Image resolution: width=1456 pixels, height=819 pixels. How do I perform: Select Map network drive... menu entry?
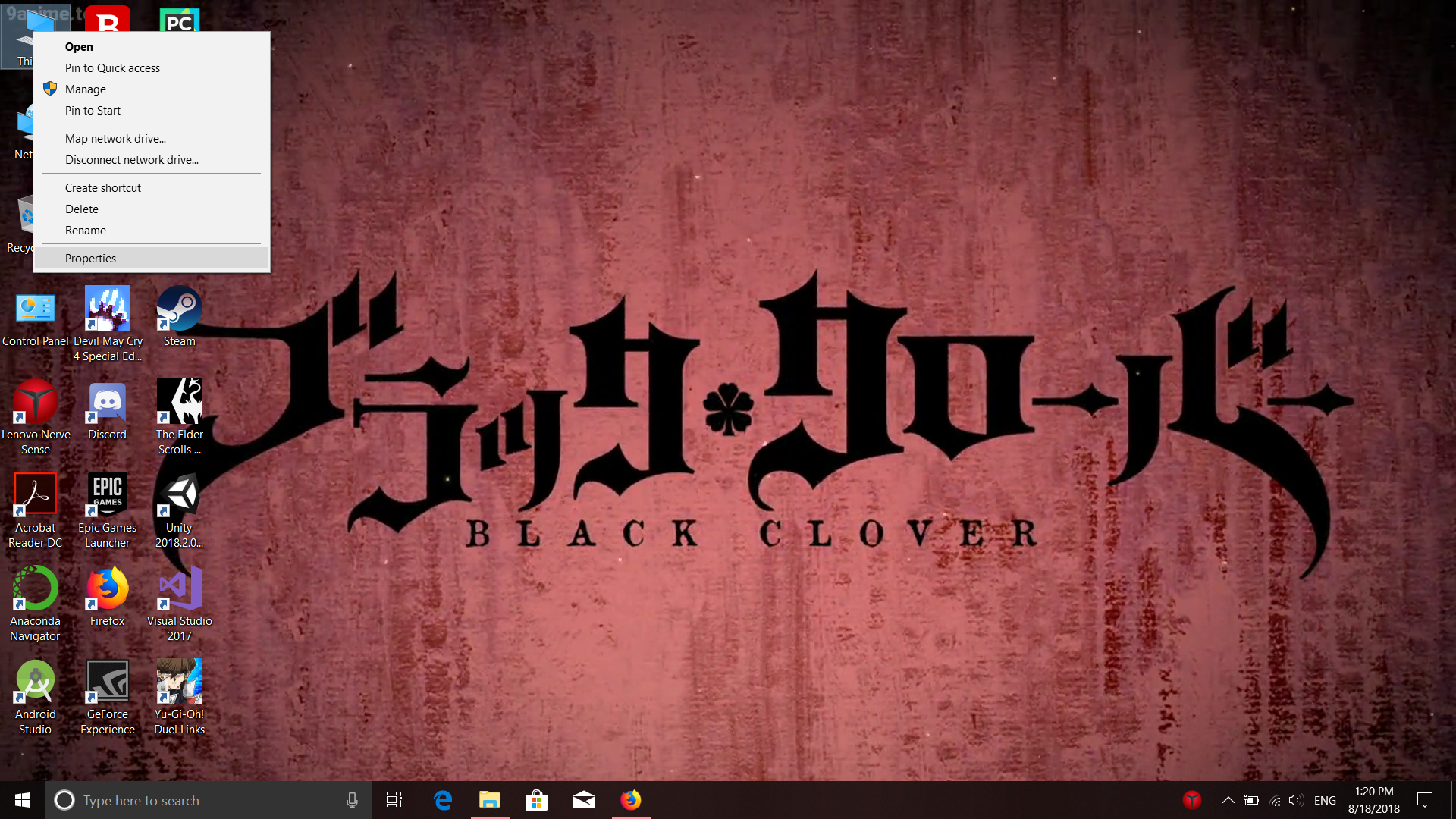tap(115, 139)
